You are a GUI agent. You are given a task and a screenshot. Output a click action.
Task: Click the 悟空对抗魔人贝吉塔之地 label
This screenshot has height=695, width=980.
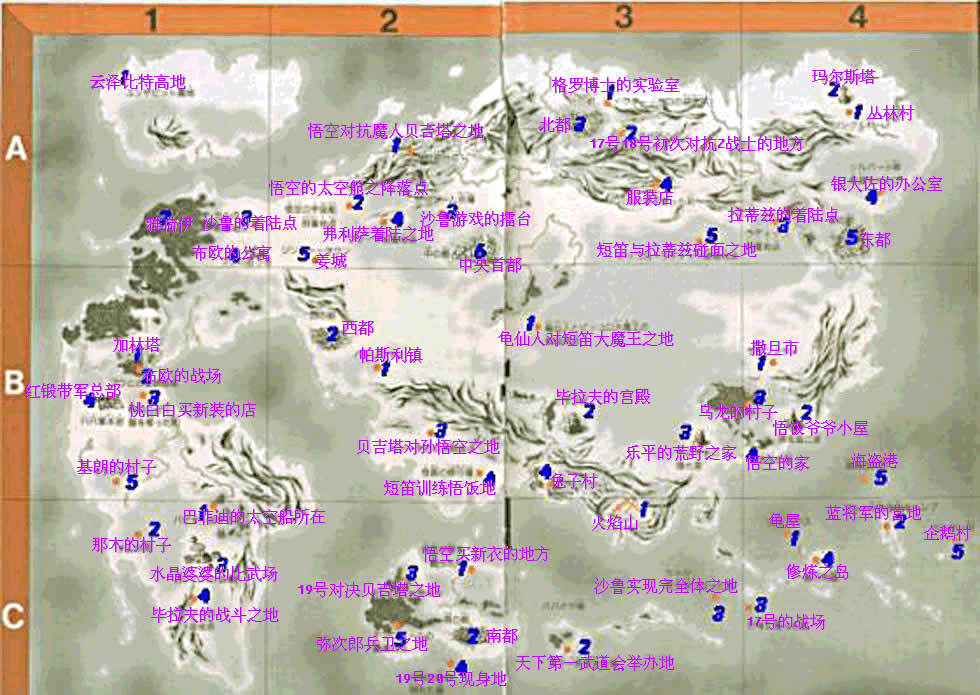(396, 131)
